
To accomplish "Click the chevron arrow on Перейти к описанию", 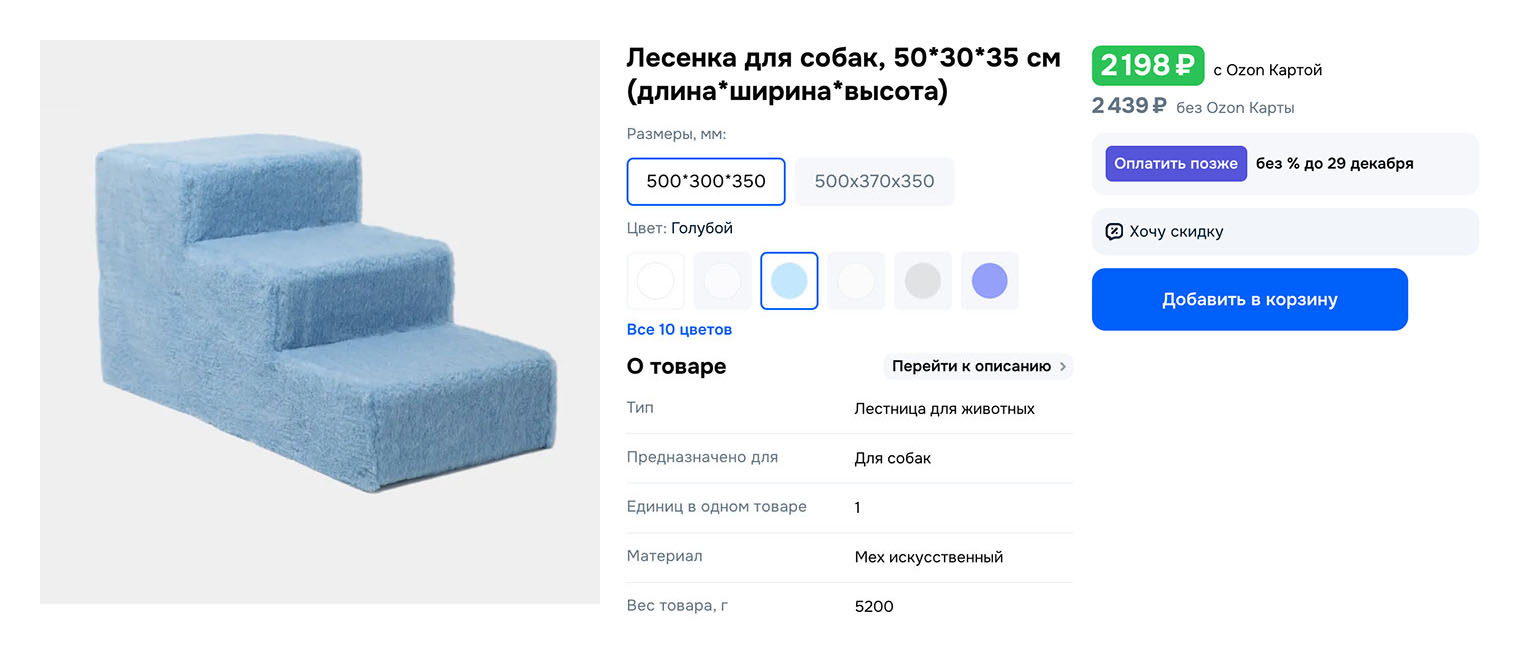I will (1062, 366).
